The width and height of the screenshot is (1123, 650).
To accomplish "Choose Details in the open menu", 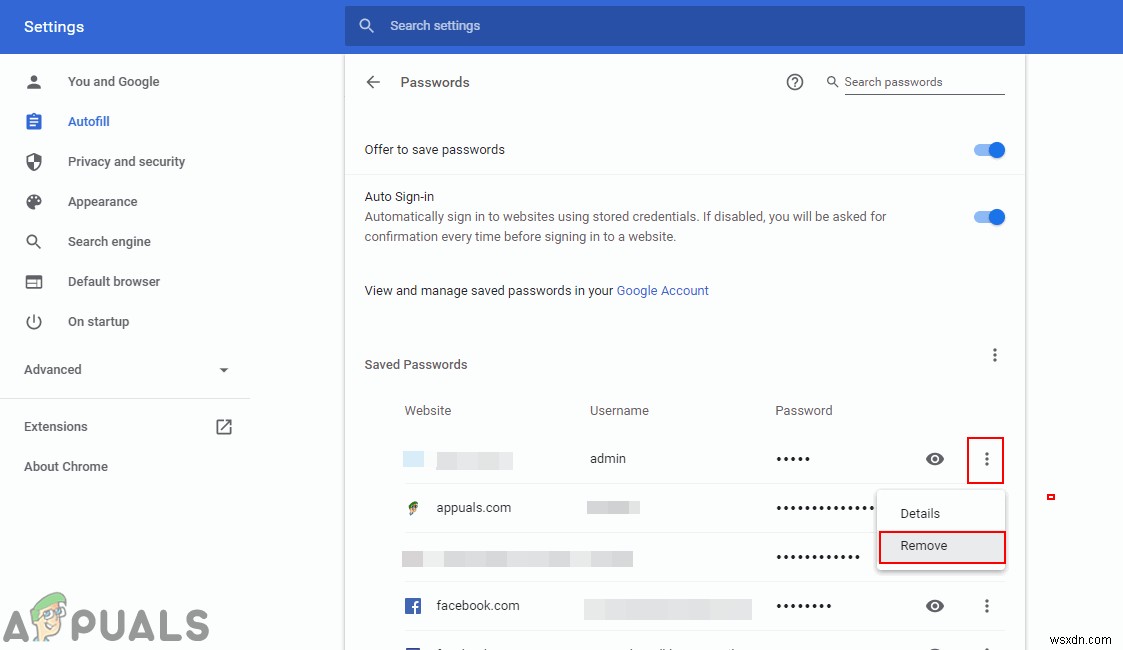I will point(919,513).
